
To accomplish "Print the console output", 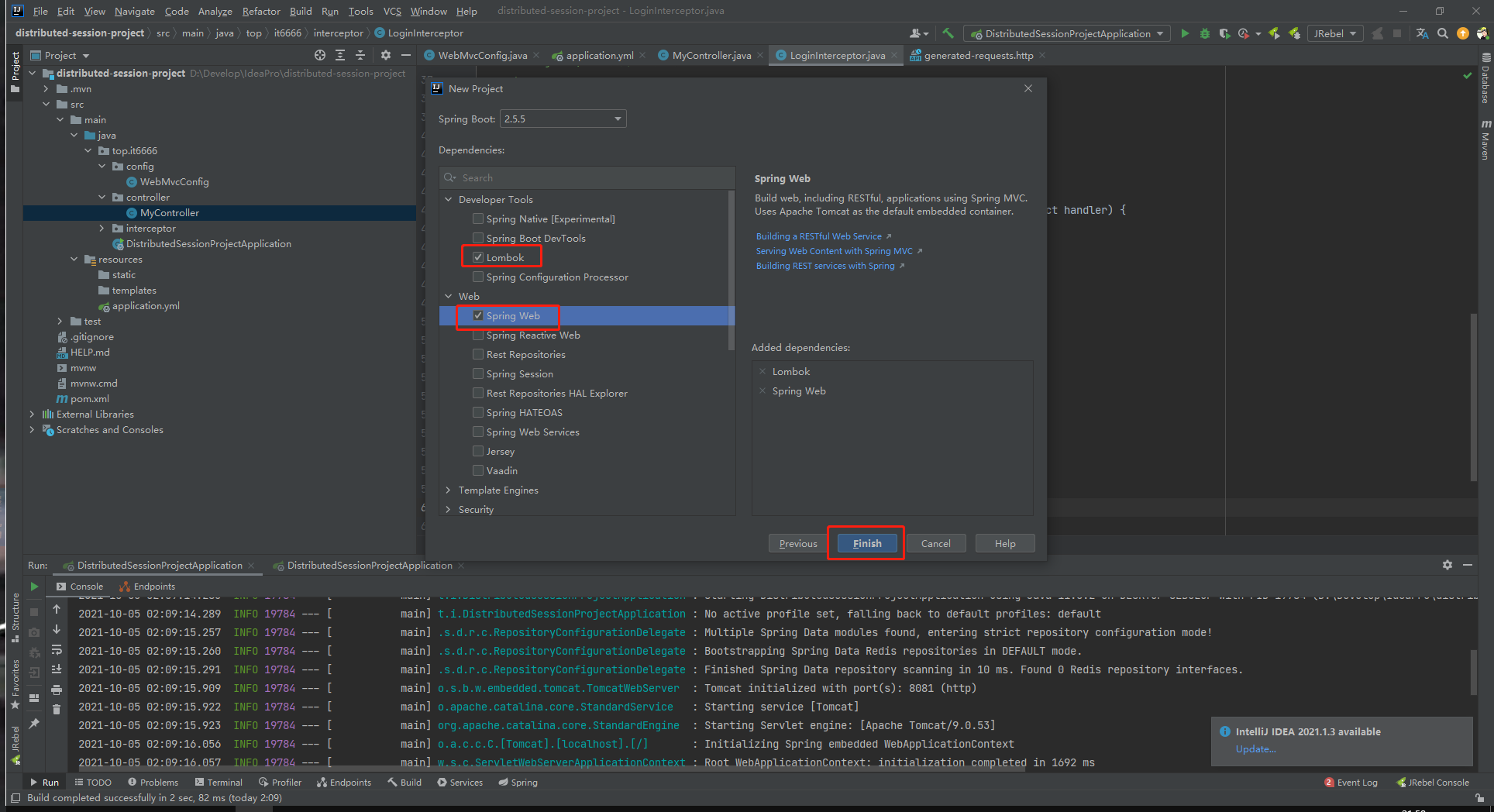I will pos(57,690).
